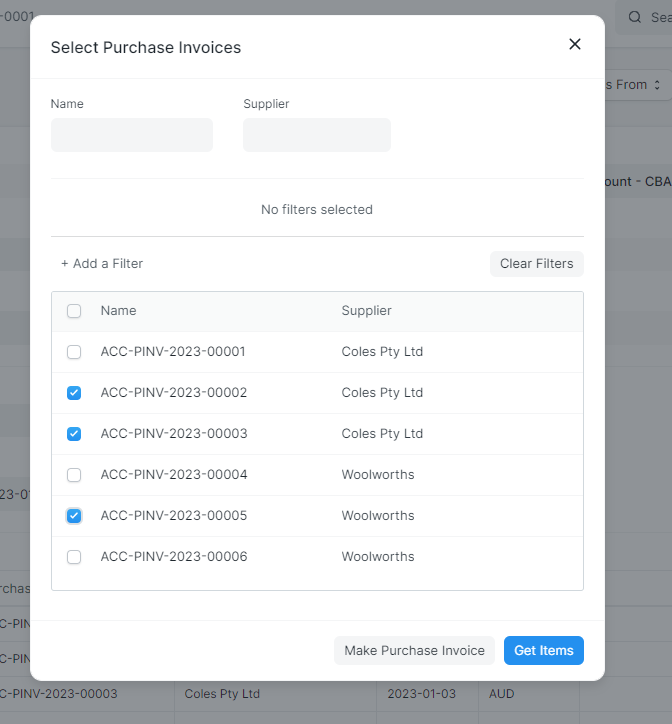Uncheck the ACC-PINV-2023-00002 checkbox

click(74, 393)
